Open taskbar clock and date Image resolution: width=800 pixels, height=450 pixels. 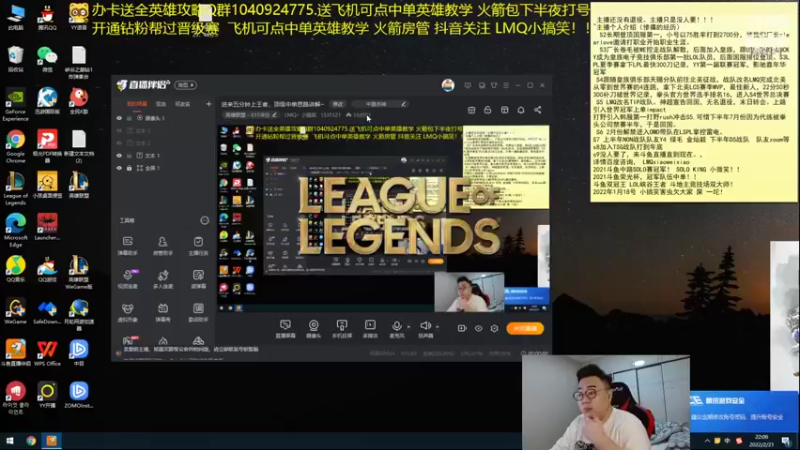pos(761,441)
